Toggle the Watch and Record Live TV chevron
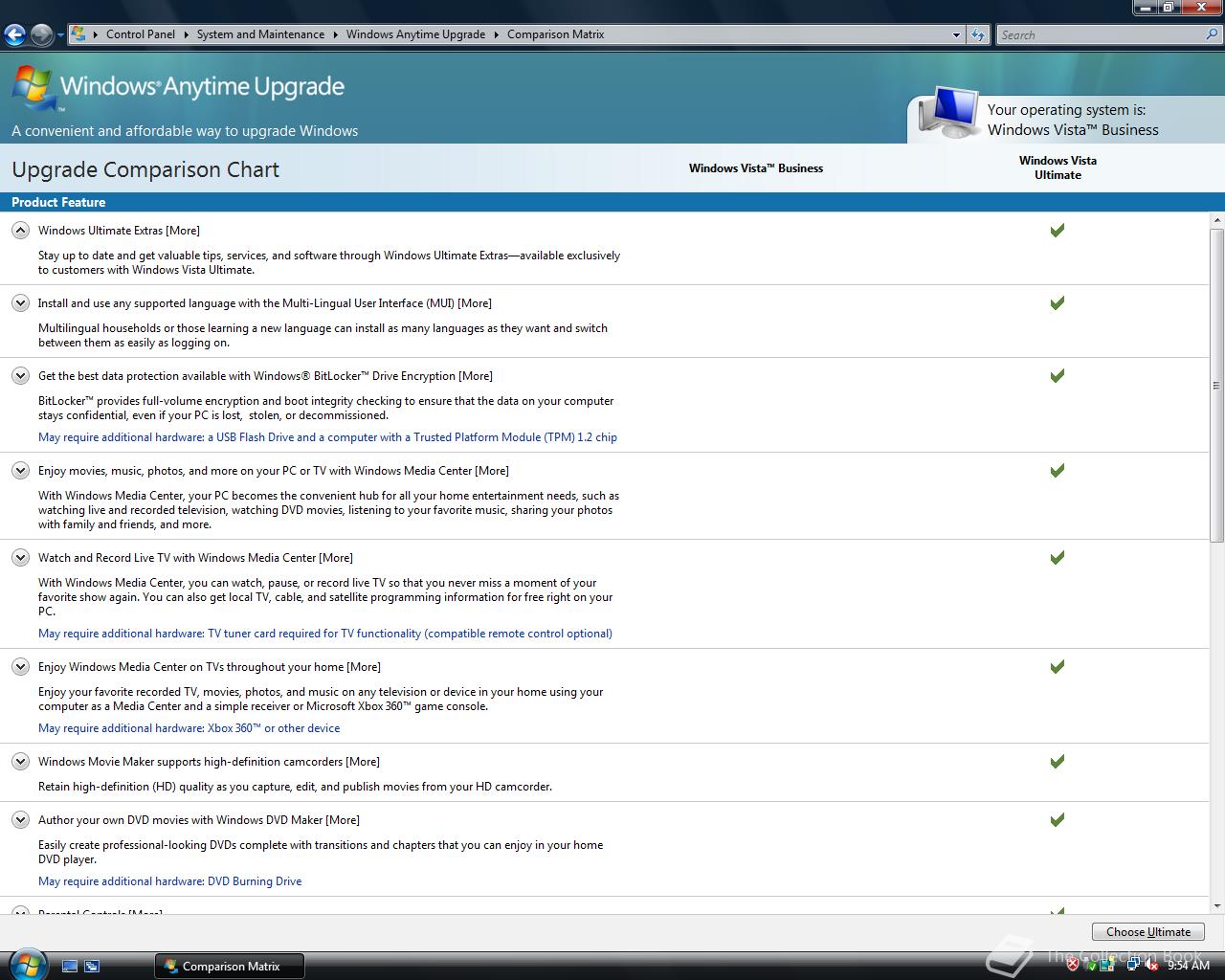 [20, 557]
